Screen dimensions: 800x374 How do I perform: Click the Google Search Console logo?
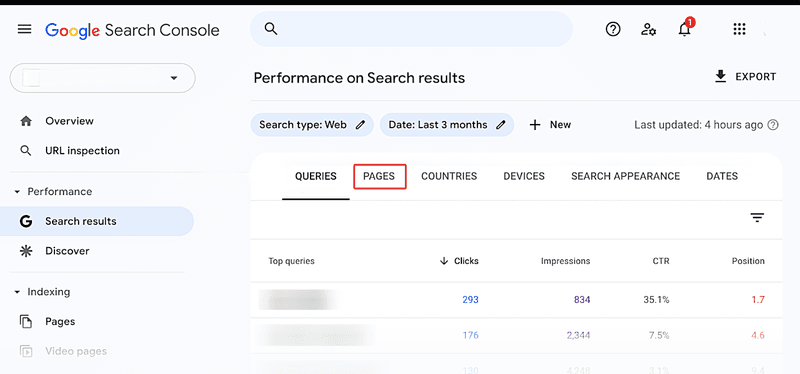coord(132,31)
